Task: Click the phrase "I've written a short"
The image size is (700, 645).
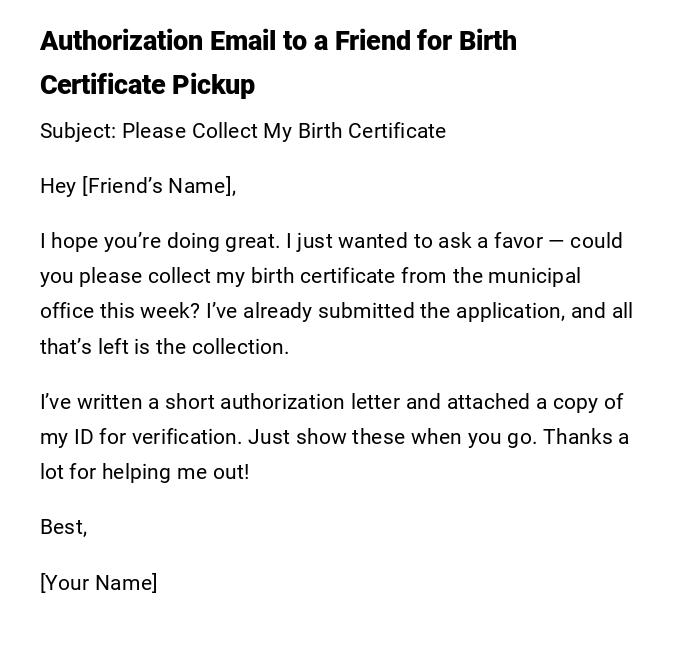Action: click(127, 402)
